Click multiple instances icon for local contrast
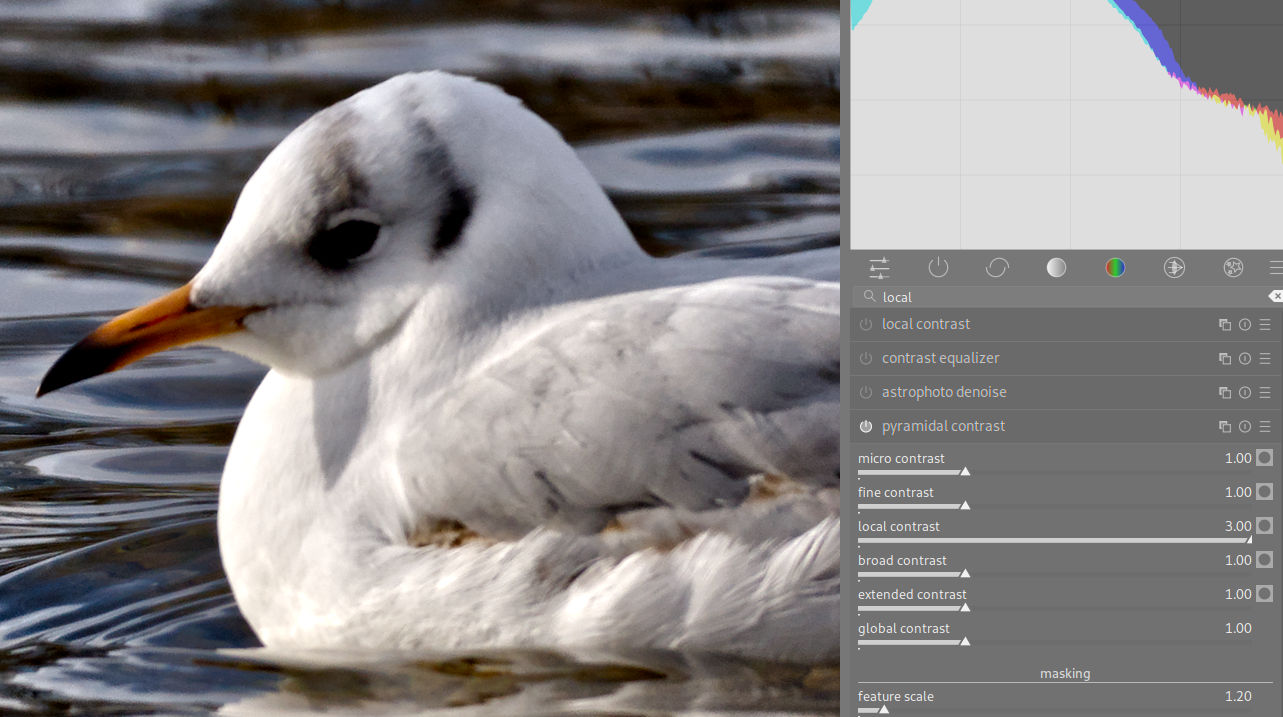This screenshot has height=717, width=1283. point(1225,325)
